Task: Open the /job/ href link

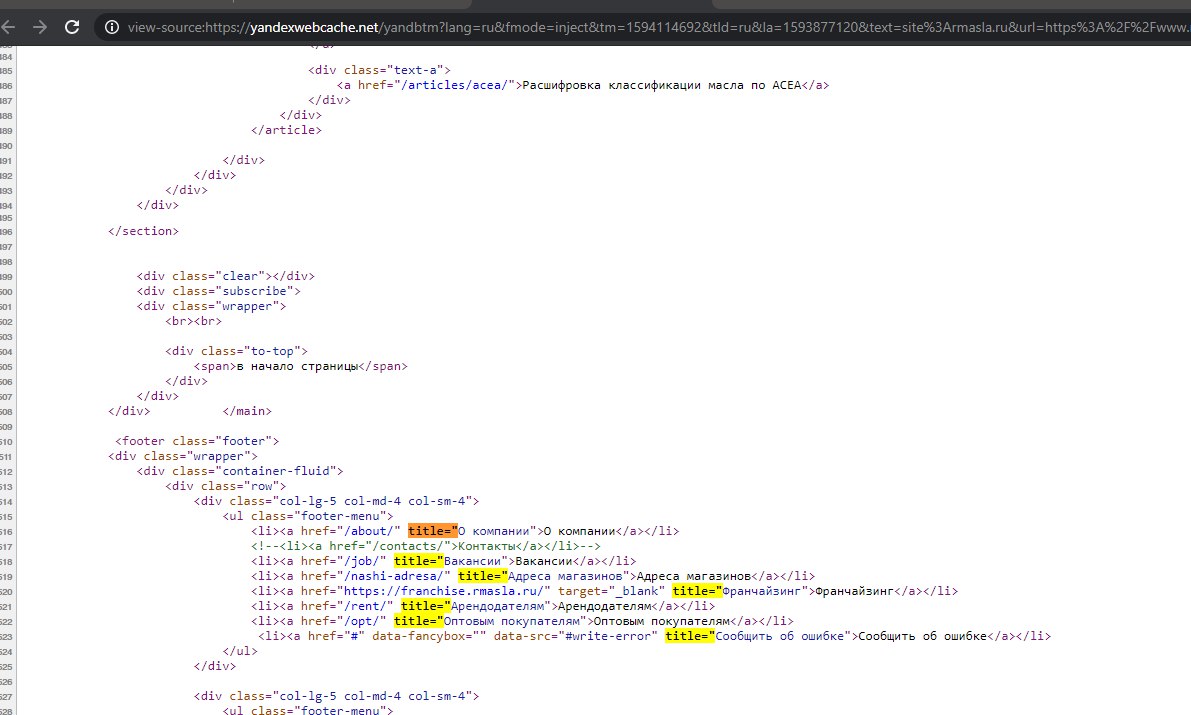Action: [x=362, y=561]
